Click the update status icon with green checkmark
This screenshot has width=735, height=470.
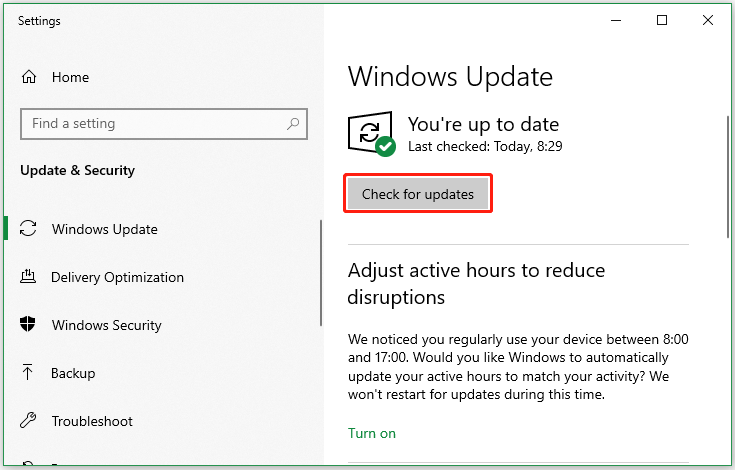click(371, 134)
